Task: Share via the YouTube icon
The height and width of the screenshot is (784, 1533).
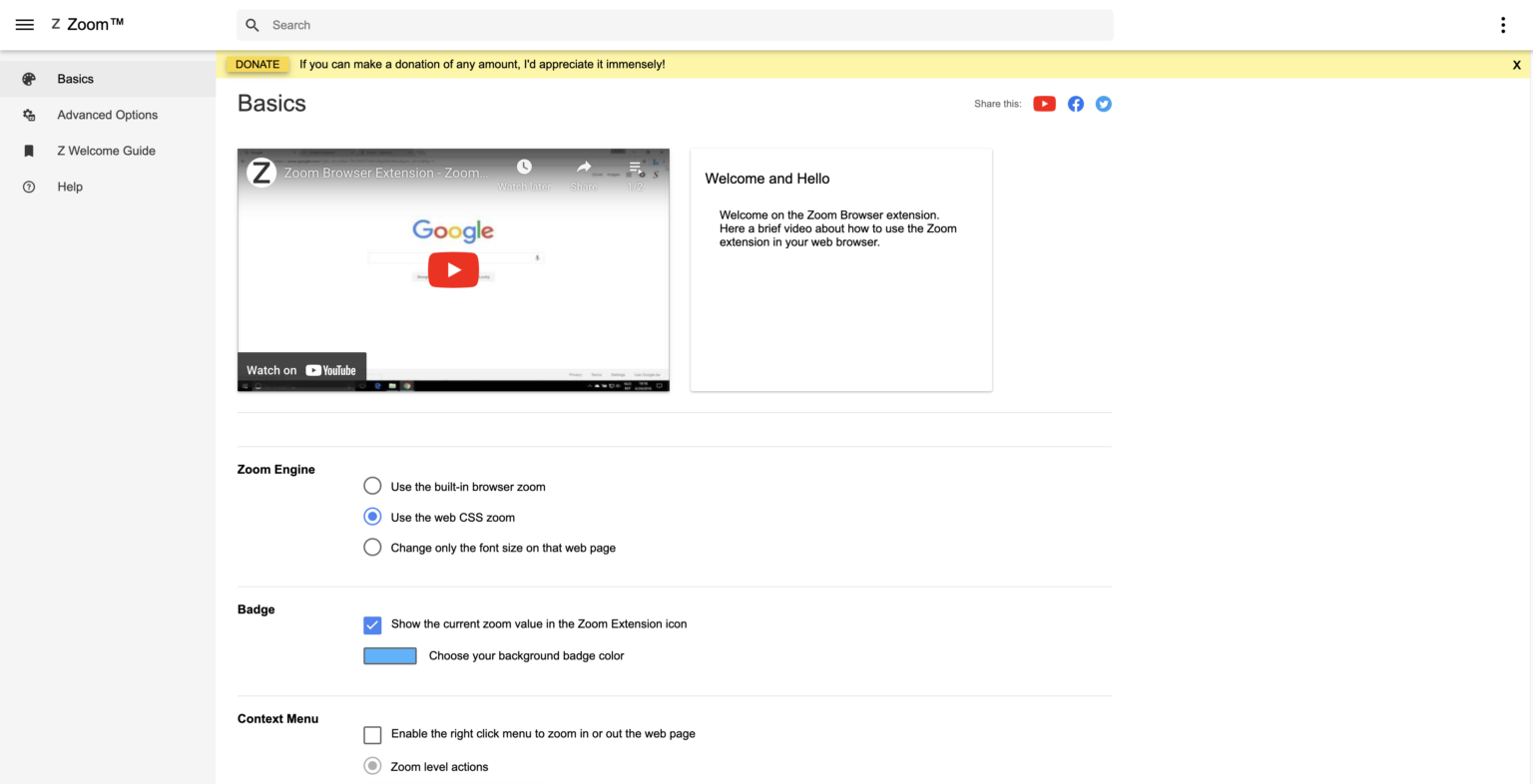Action: (1044, 104)
